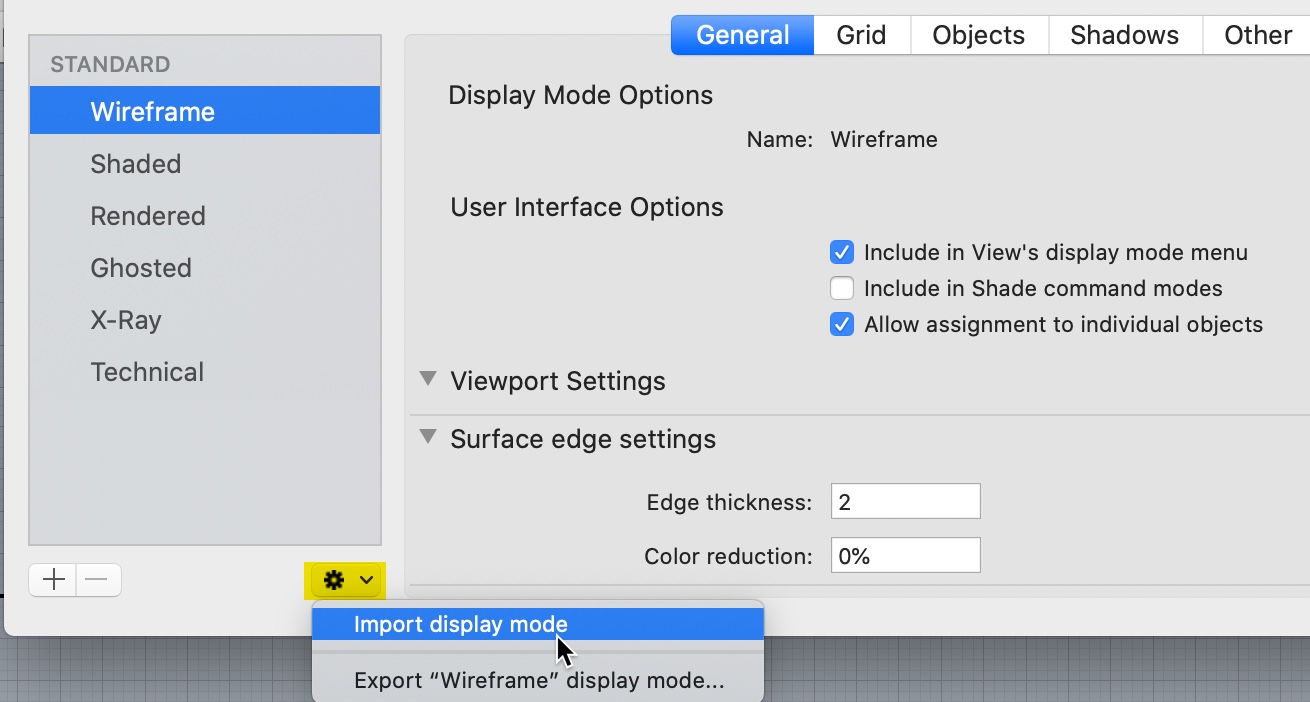Select Wireframe in the display mode list
Image resolution: width=1310 pixels, height=702 pixels.
[205, 111]
